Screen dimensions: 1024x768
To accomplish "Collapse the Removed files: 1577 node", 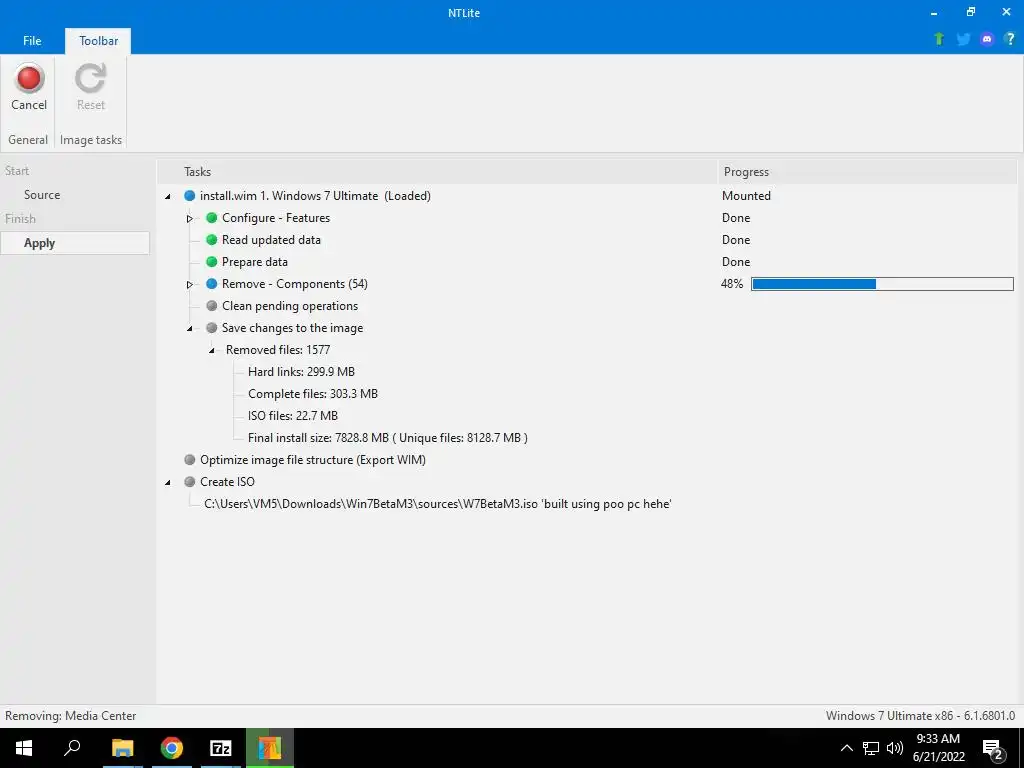I will (x=212, y=351).
